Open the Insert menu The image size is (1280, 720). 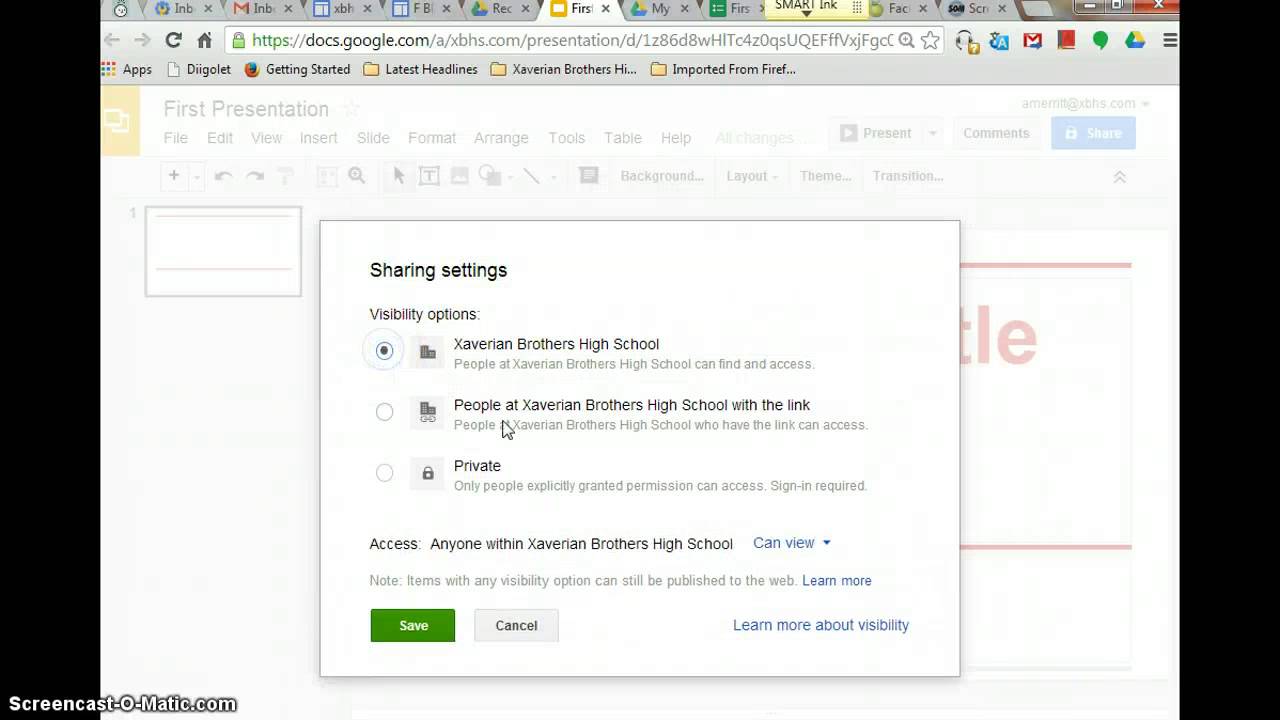tap(319, 138)
